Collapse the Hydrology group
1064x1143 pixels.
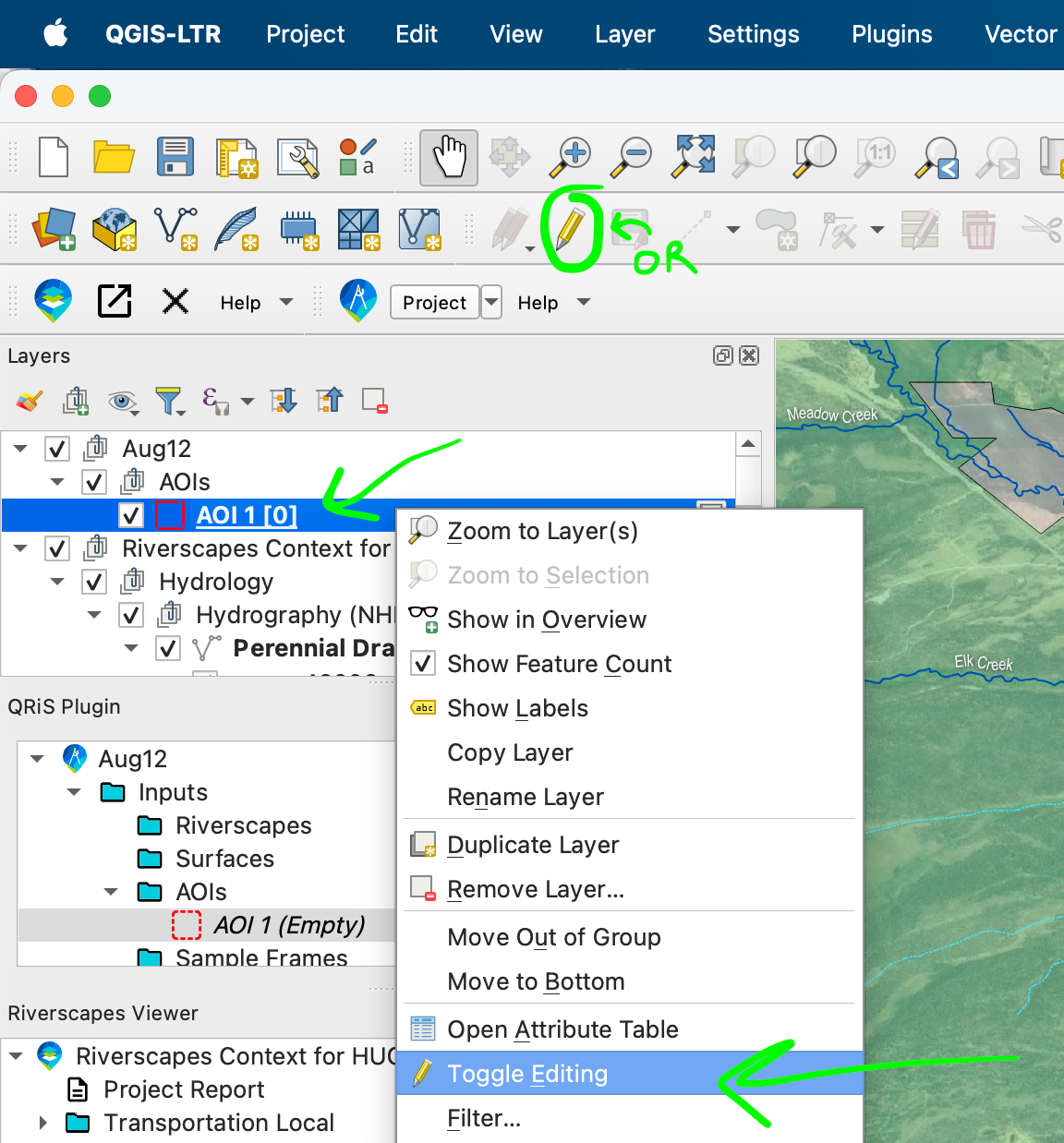coord(57,582)
